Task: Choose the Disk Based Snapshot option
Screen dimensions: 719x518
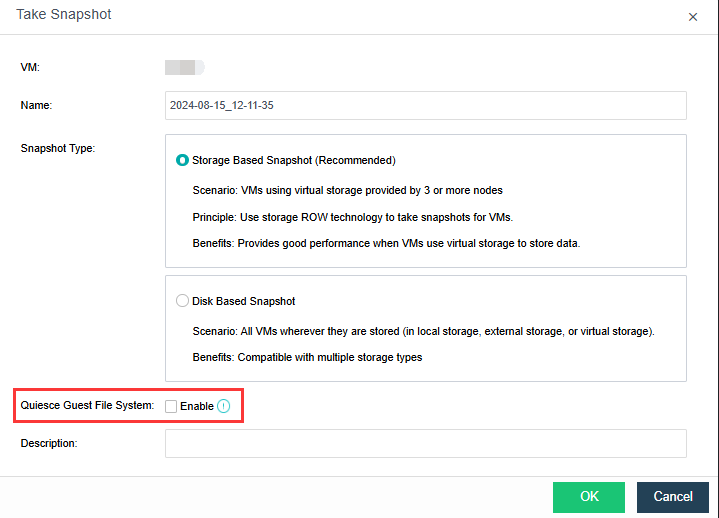Action: (x=182, y=300)
